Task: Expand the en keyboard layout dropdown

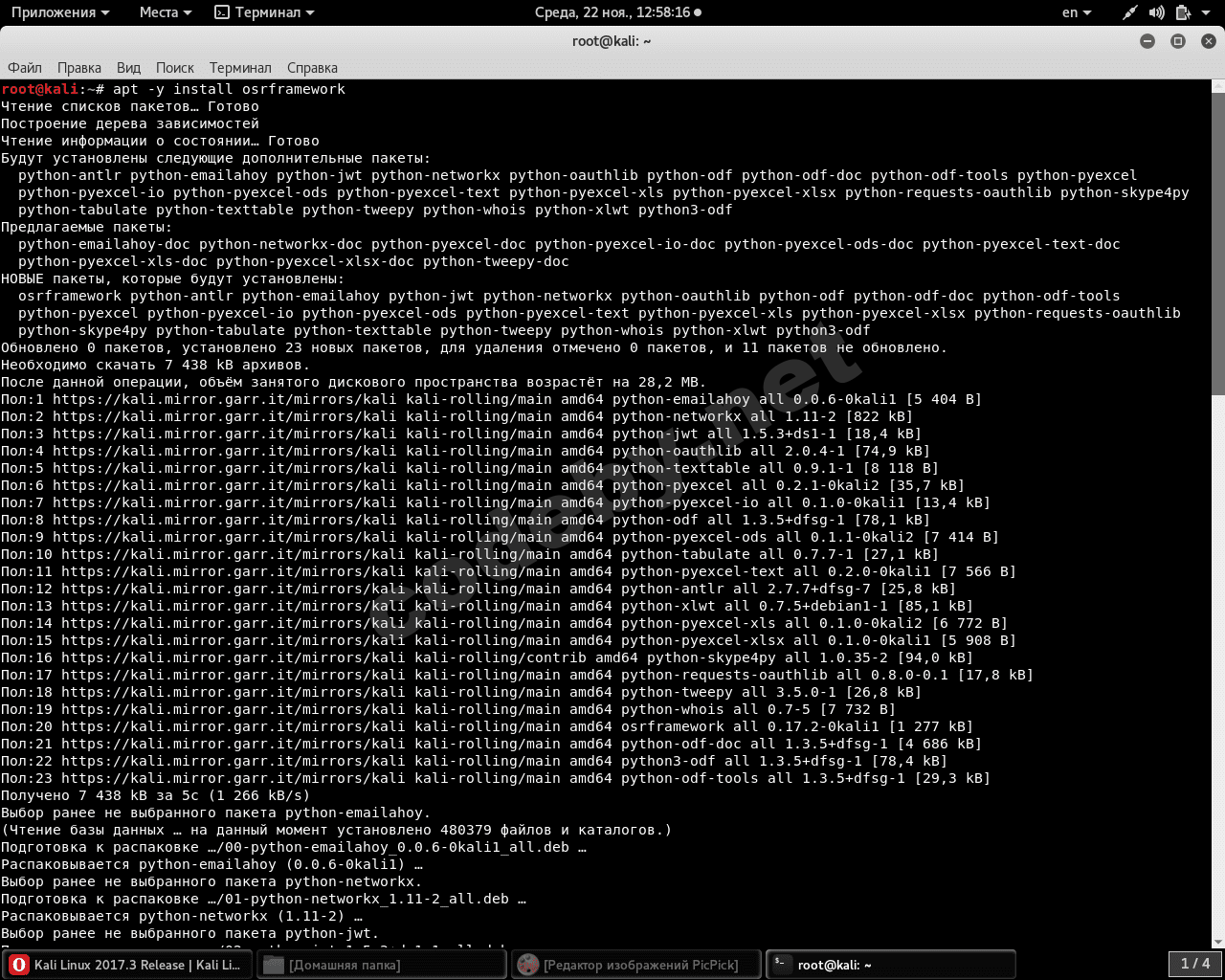Action: tap(1078, 12)
